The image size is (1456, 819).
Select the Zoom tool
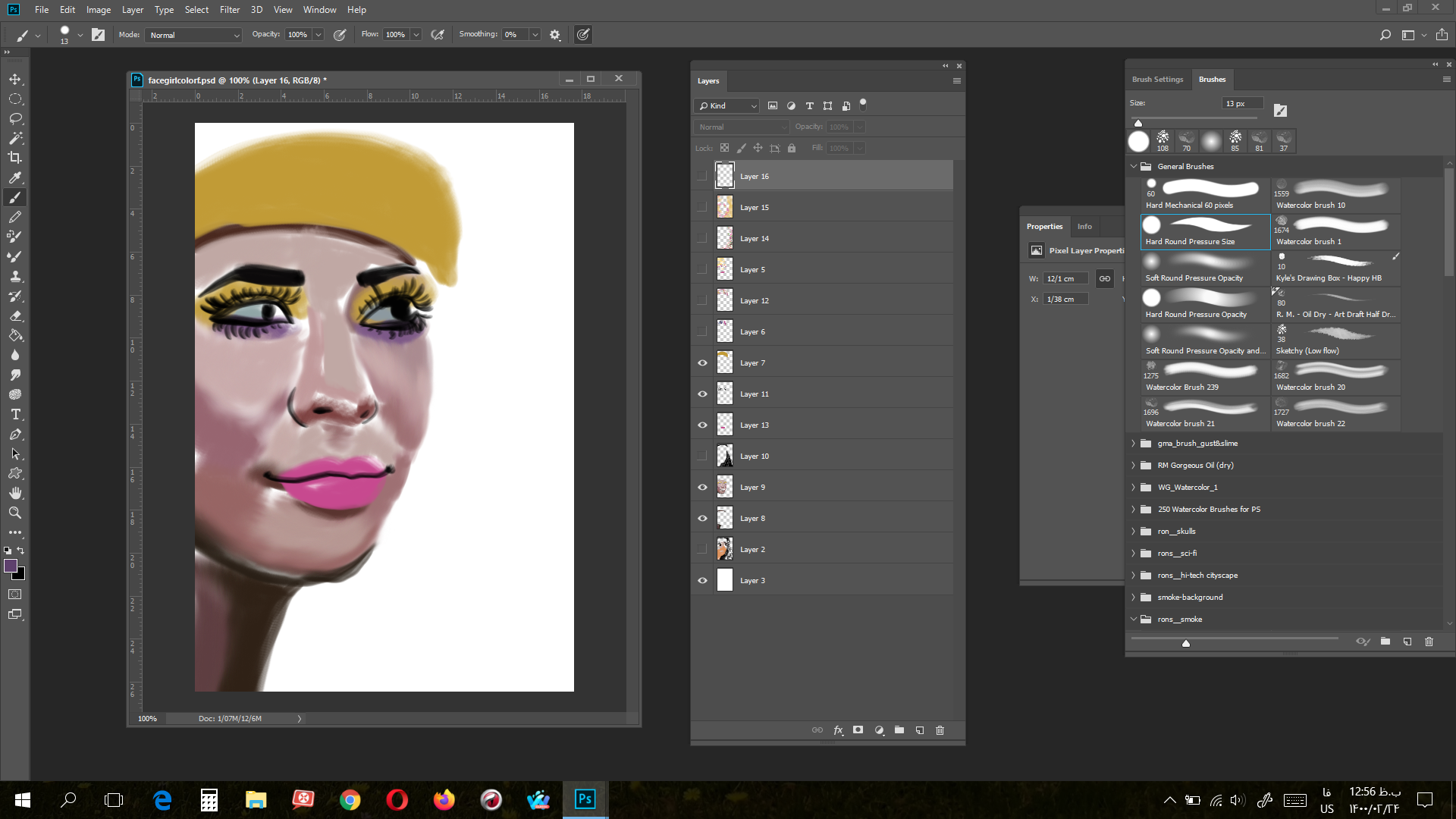(x=15, y=513)
